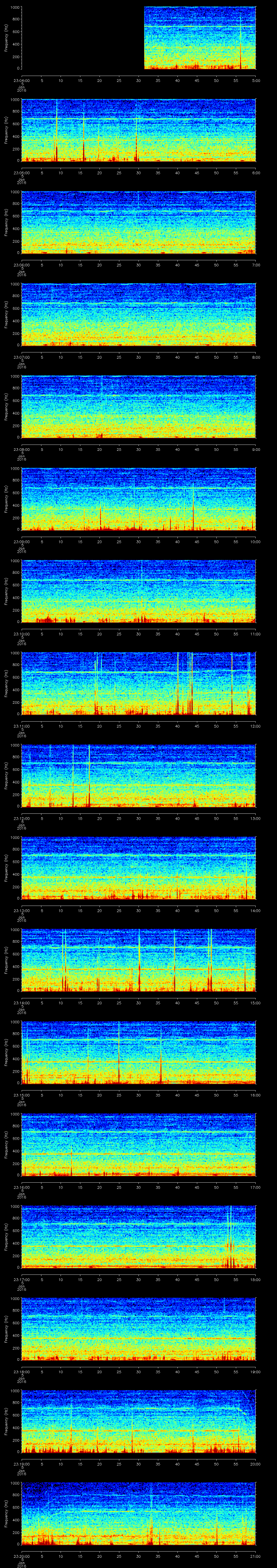Choose the '11:00' end time label
The image size is (277, 1568).
point(256,634)
